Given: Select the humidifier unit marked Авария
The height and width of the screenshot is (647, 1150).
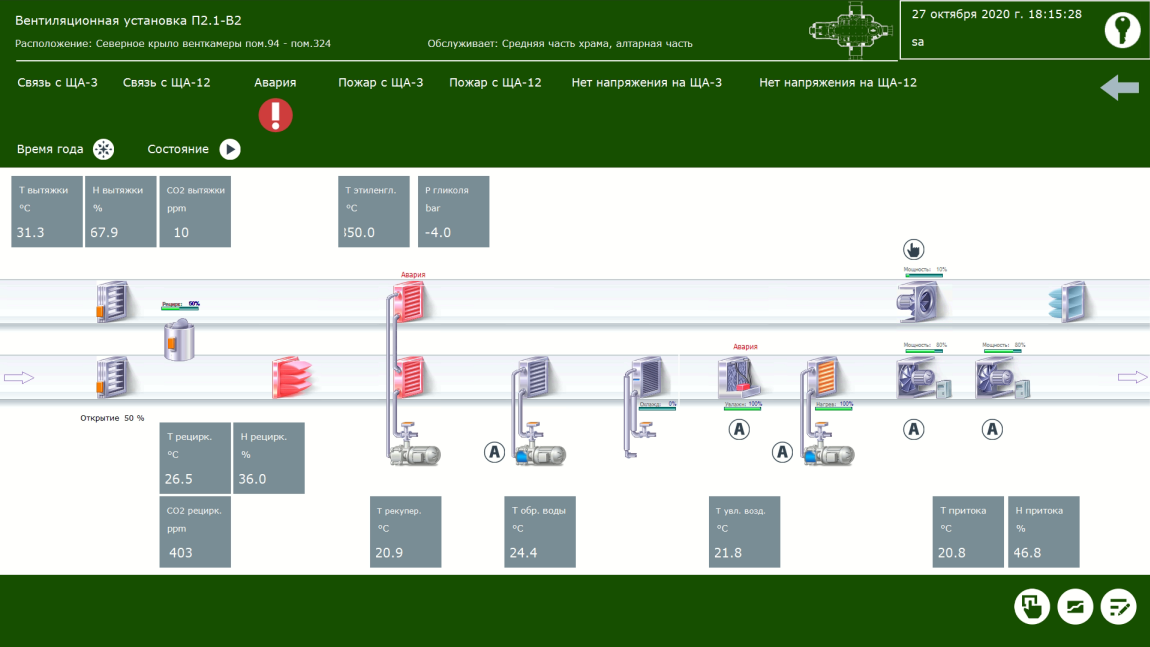Looking at the screenshot, I should [x=738, y=378].
